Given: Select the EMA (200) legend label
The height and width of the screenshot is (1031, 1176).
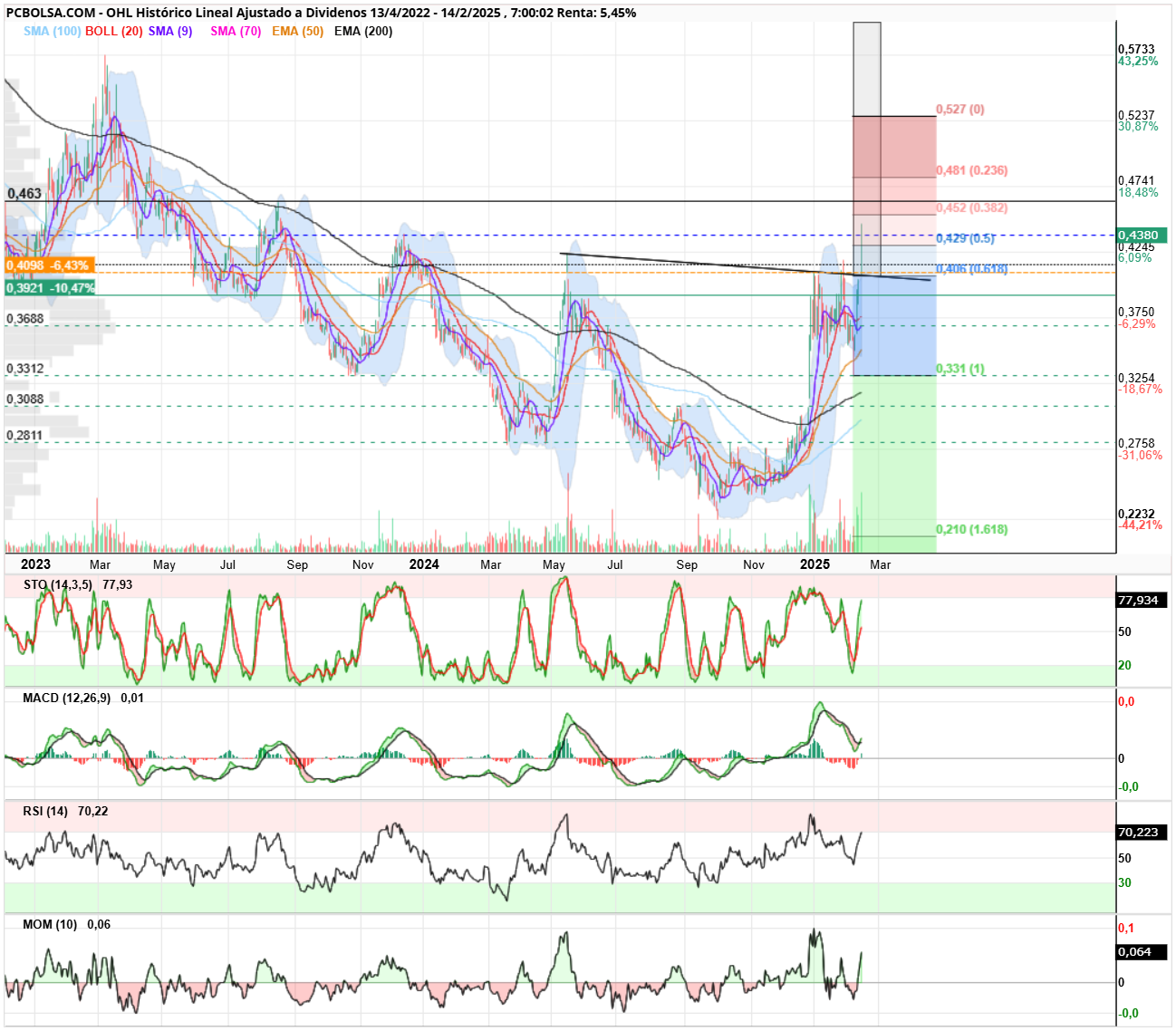Looking at the screenshot, I should [363, 31].
